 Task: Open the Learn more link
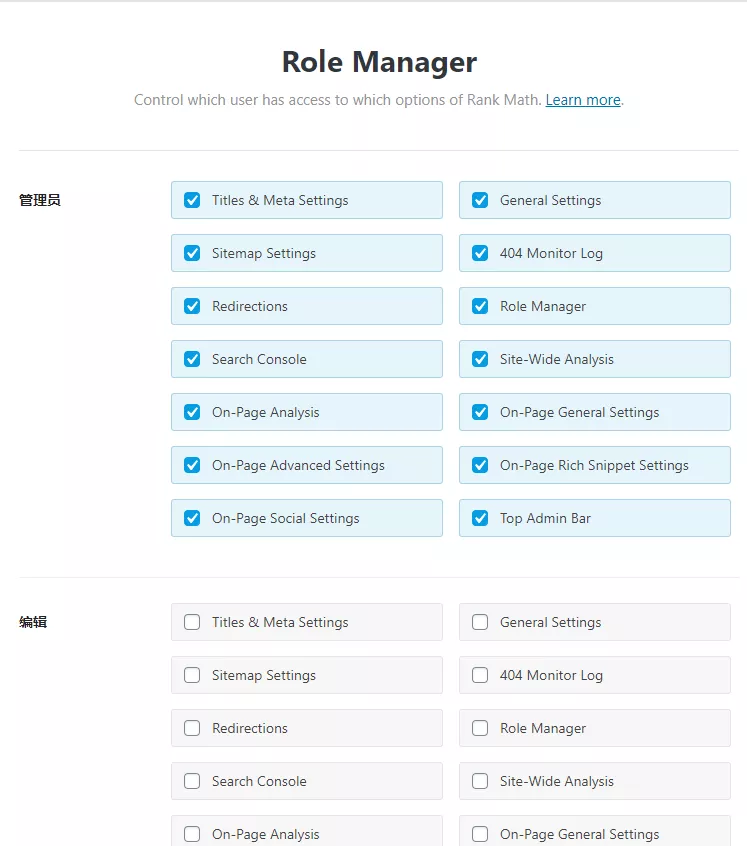coord(583,100)
